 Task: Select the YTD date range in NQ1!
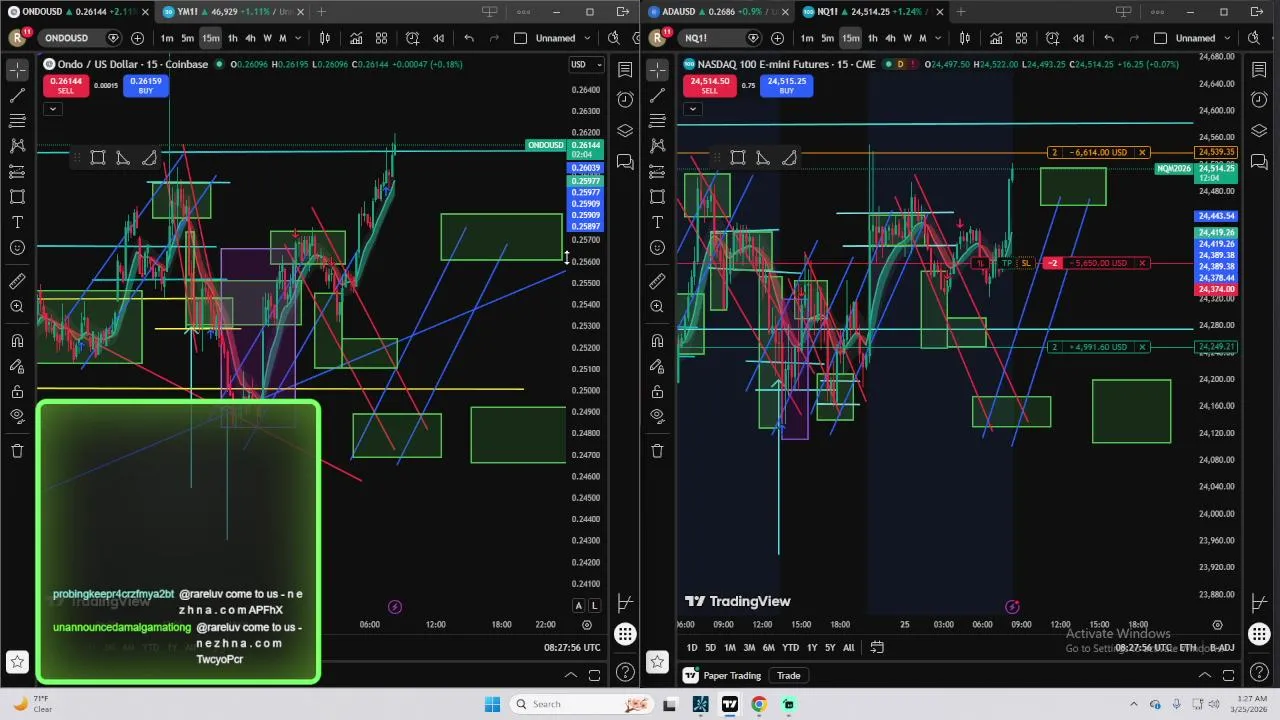pyautogui.click(x=790, y=647)
